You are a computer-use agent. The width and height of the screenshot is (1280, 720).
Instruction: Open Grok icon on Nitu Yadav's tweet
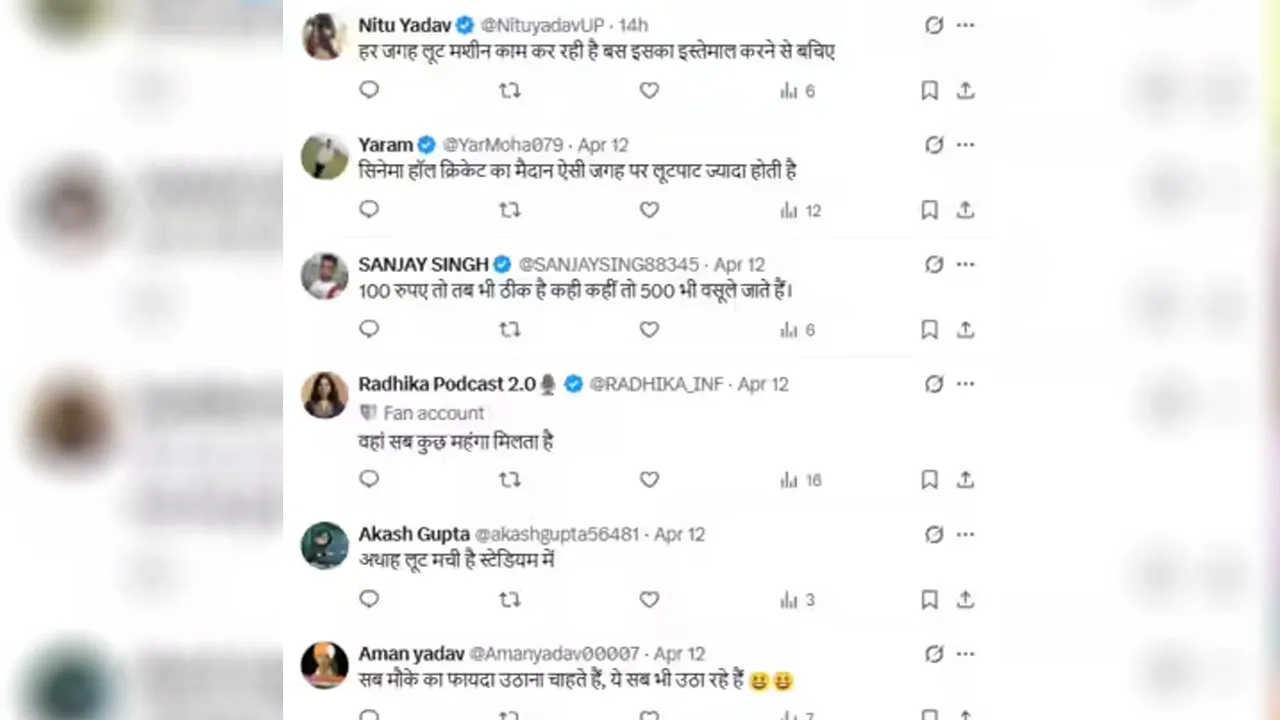[934, 25]
